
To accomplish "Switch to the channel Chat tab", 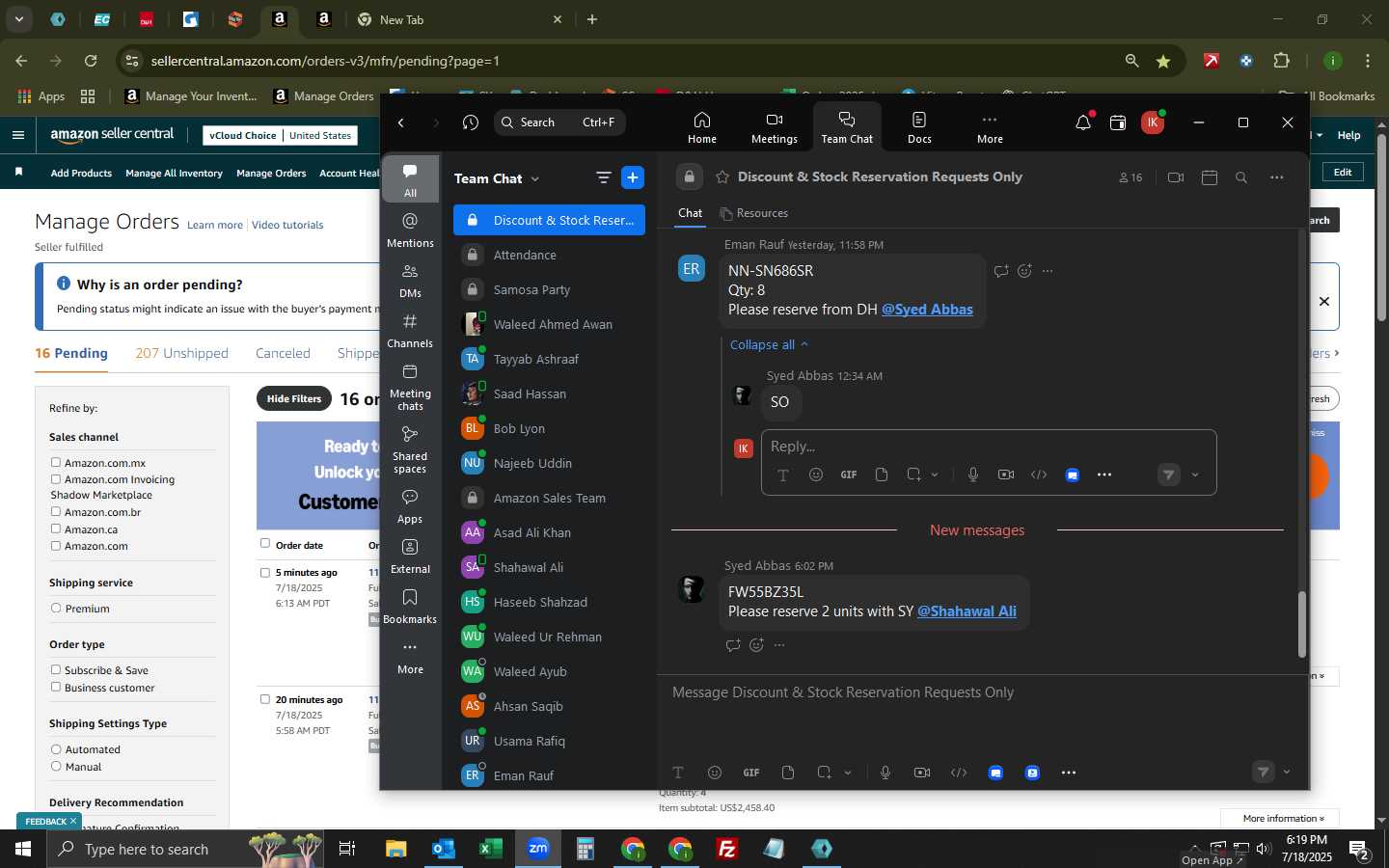I will point(691,213).
